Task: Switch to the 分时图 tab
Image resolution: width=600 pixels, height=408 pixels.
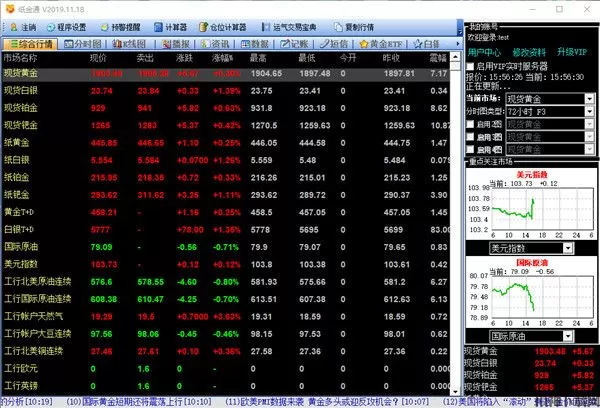Action: coord(83,44)
